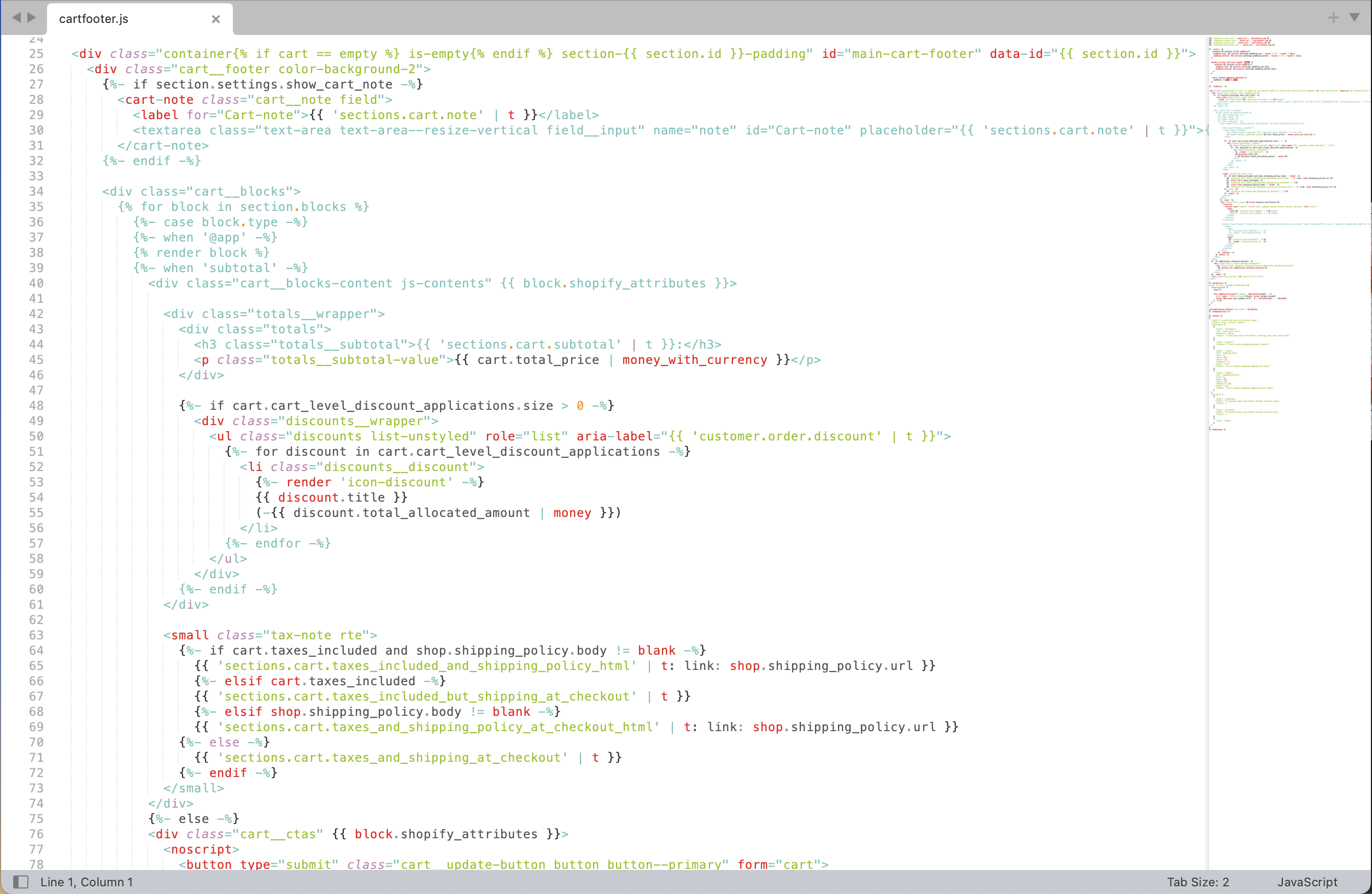Place cursor in main-cart-footer id attribute
The width and height of the screenshot is (1372, 894).
tap(912, 54)
